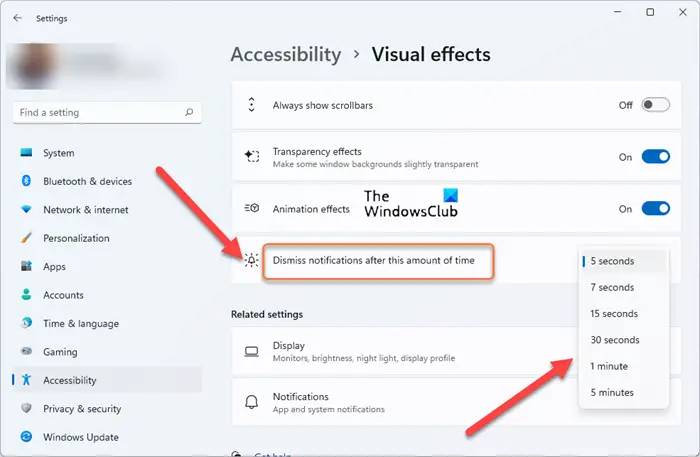Turn off Transparency effects toggle
Screen dimensions: 700x457
[655, 157]
